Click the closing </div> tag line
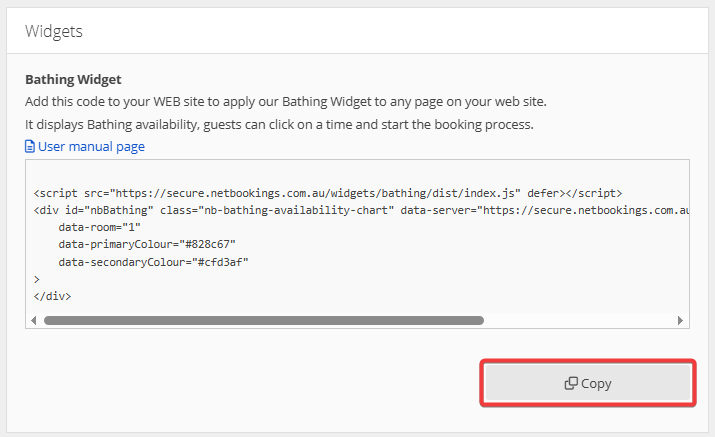 point(52,296)
